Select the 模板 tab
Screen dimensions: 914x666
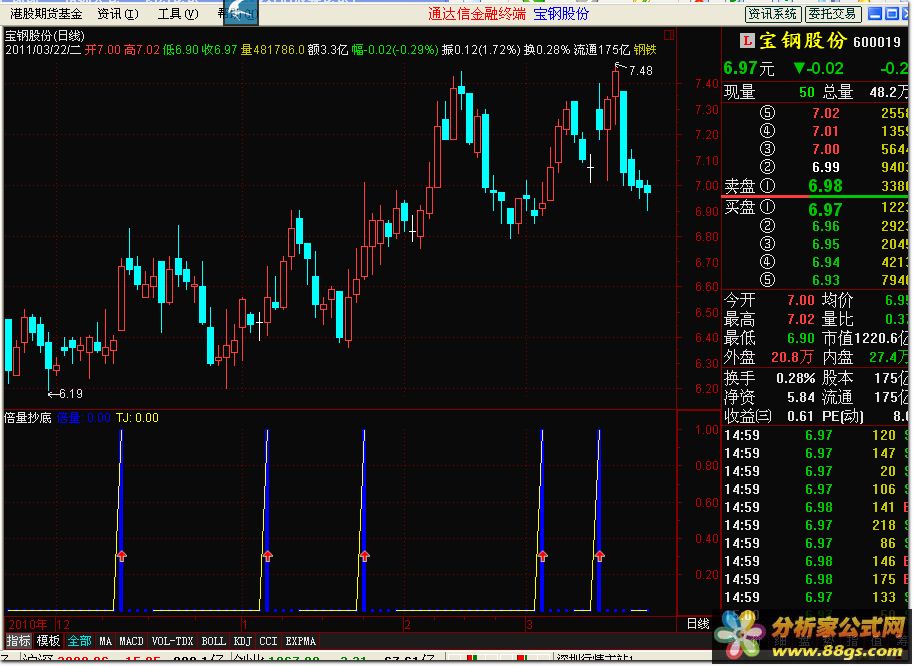(48, 641)
